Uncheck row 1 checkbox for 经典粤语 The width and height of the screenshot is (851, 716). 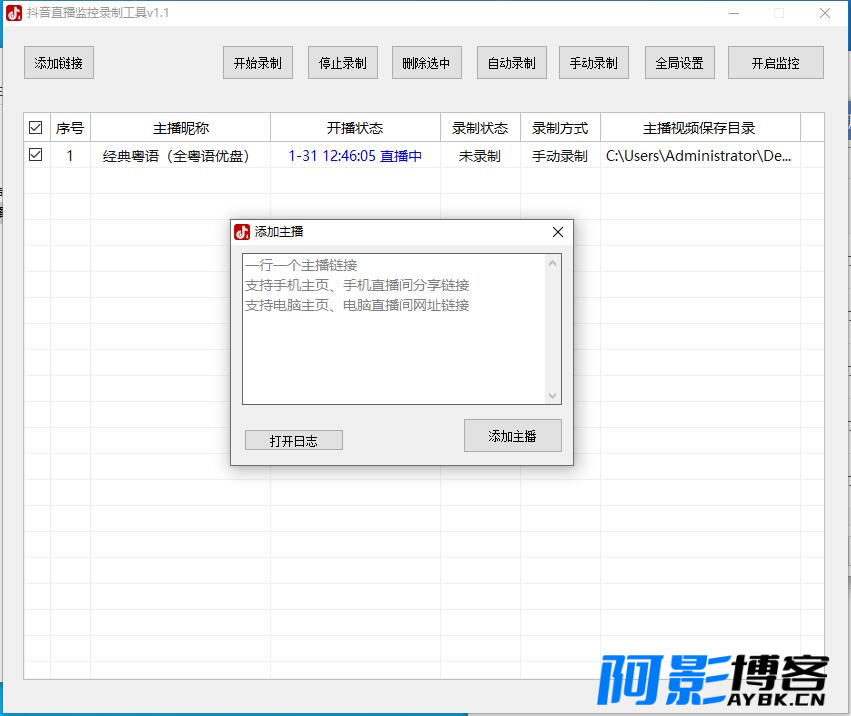click(x=36, y=155)
